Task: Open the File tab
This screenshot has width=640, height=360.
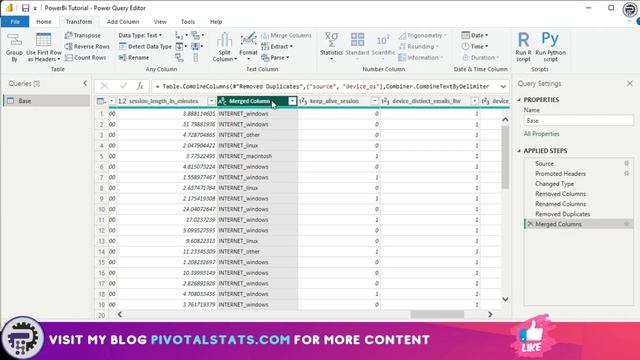Action: [15, 22]
